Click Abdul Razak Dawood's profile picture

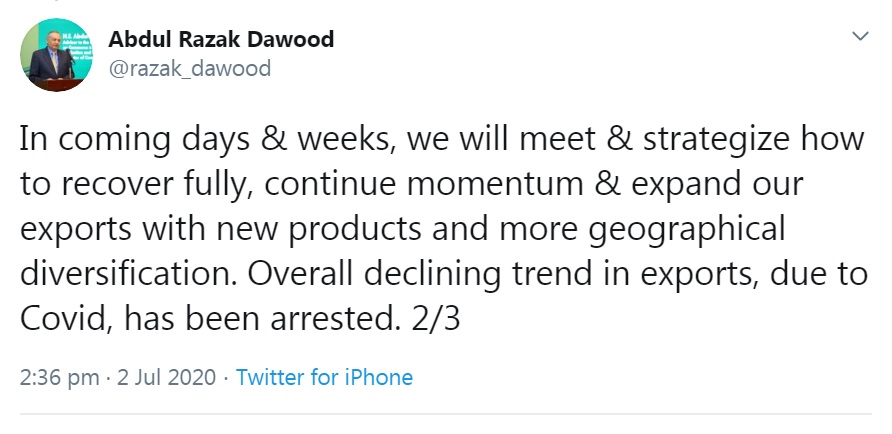[53, 55]
